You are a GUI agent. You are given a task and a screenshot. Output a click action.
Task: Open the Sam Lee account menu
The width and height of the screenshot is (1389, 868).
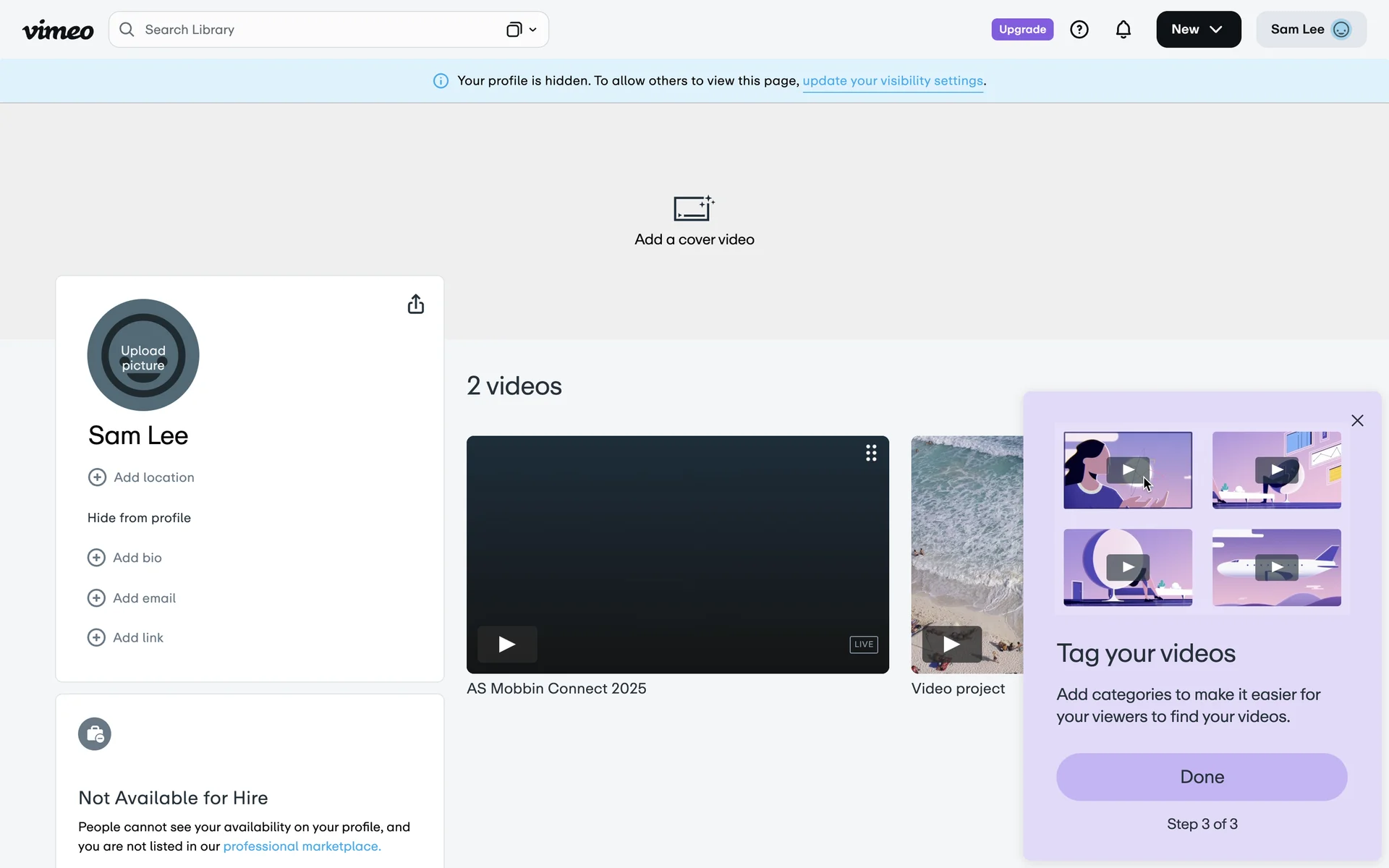pos(1310,30)
